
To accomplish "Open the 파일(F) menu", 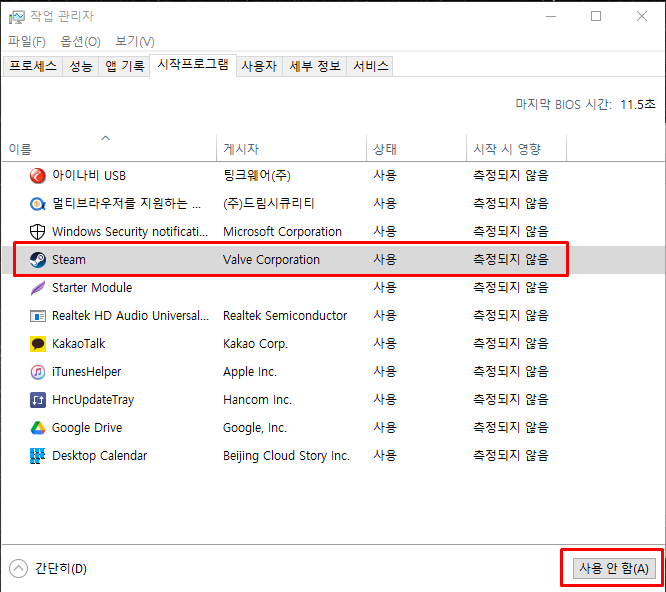I will pos(27,42).
